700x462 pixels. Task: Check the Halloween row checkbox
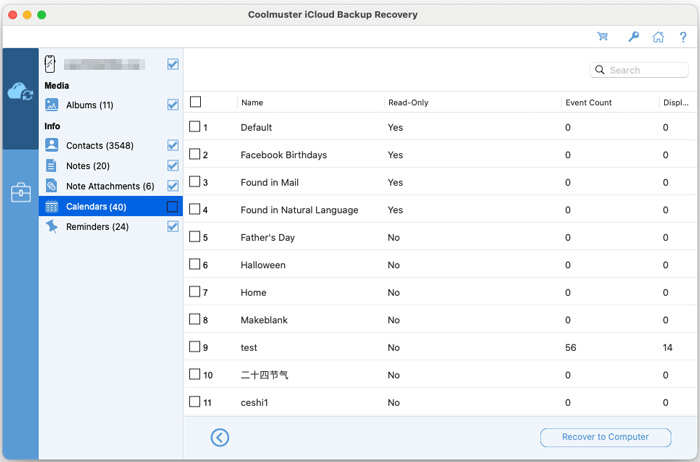pos(194,264)
